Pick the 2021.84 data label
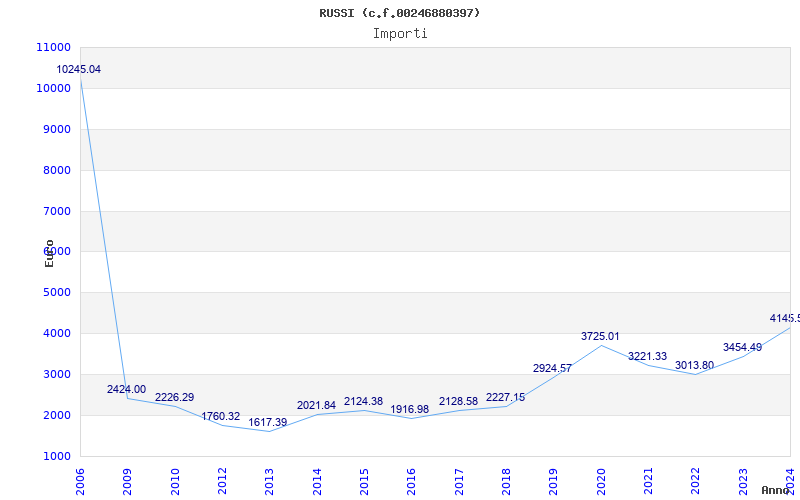 316,406
